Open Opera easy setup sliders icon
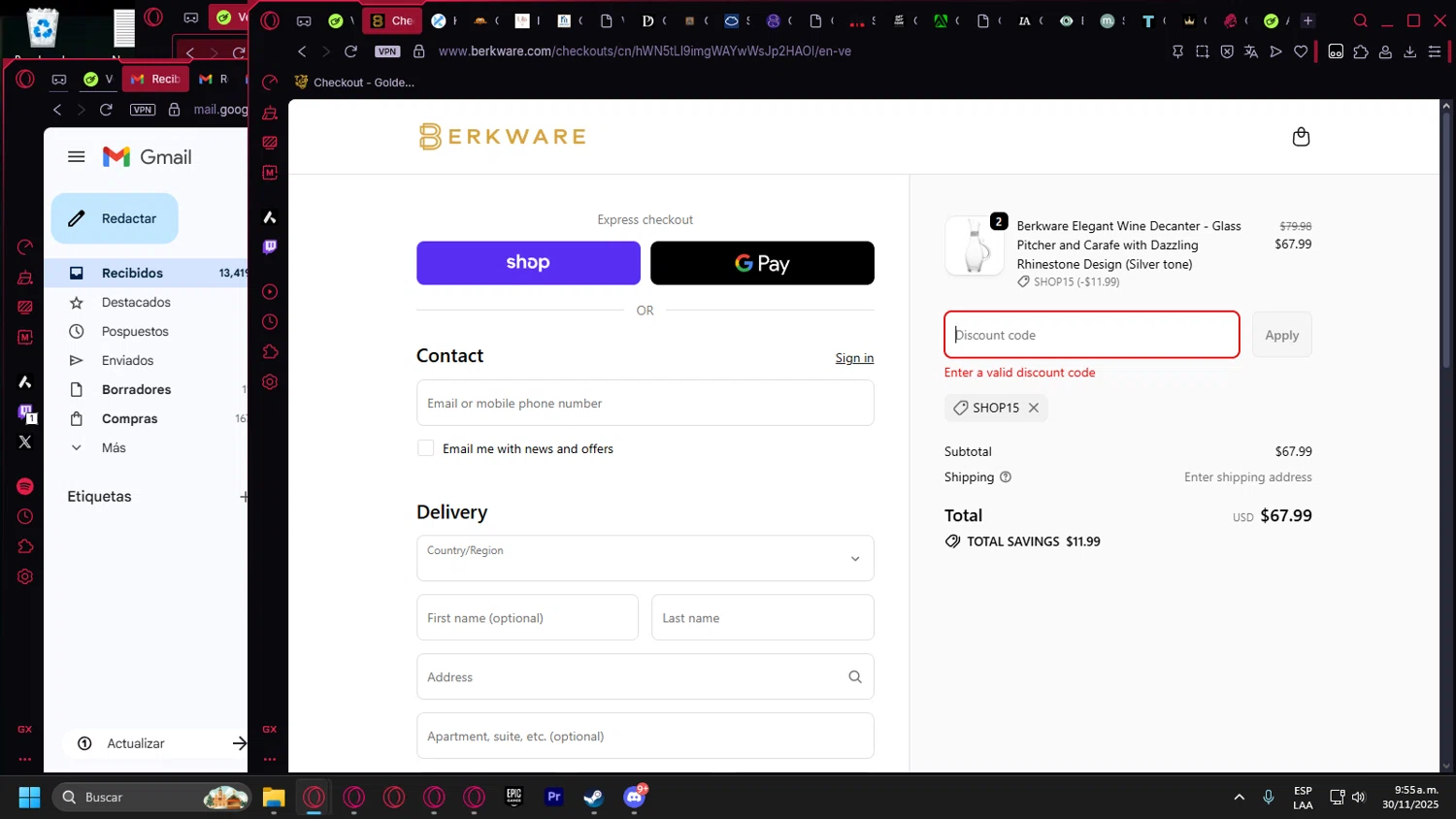This screenshot has height=819, width=1456. pos(1435,51)
